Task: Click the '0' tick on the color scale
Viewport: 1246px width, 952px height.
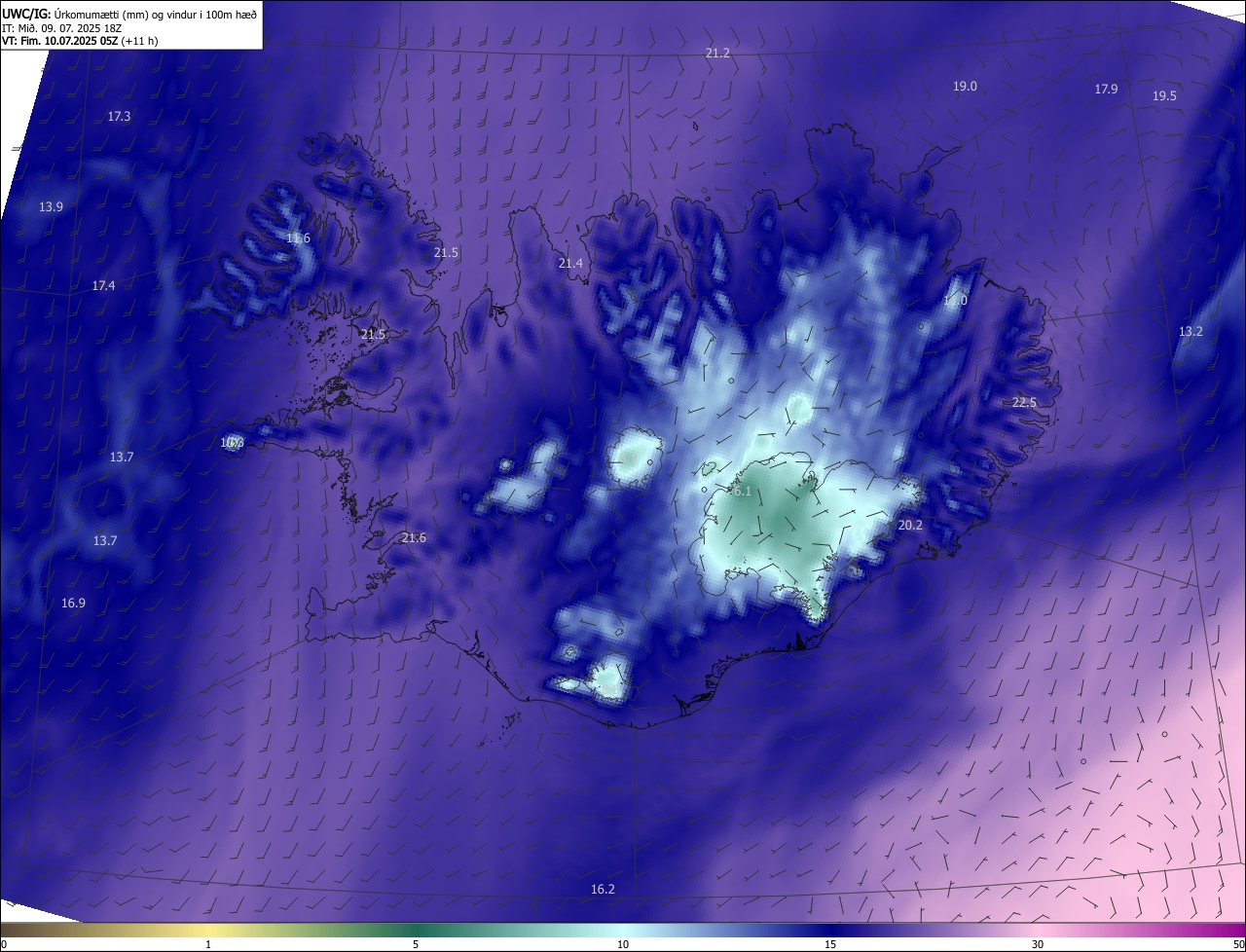Action: click(x=4, y=944)
